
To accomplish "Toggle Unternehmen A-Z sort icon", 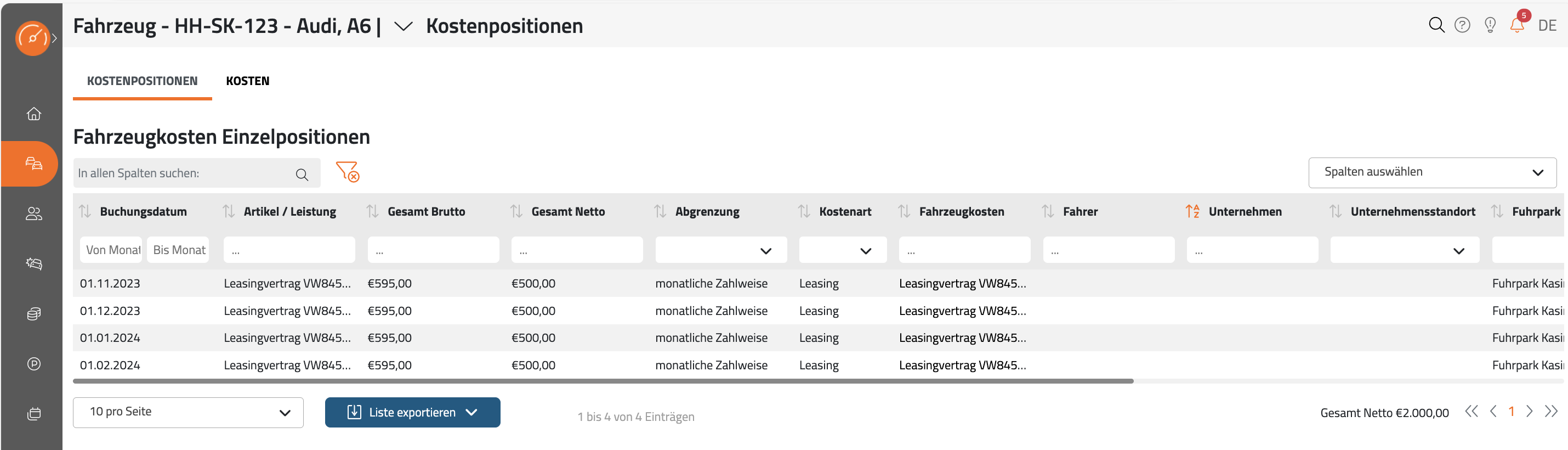I will (x=1192, y=211).
